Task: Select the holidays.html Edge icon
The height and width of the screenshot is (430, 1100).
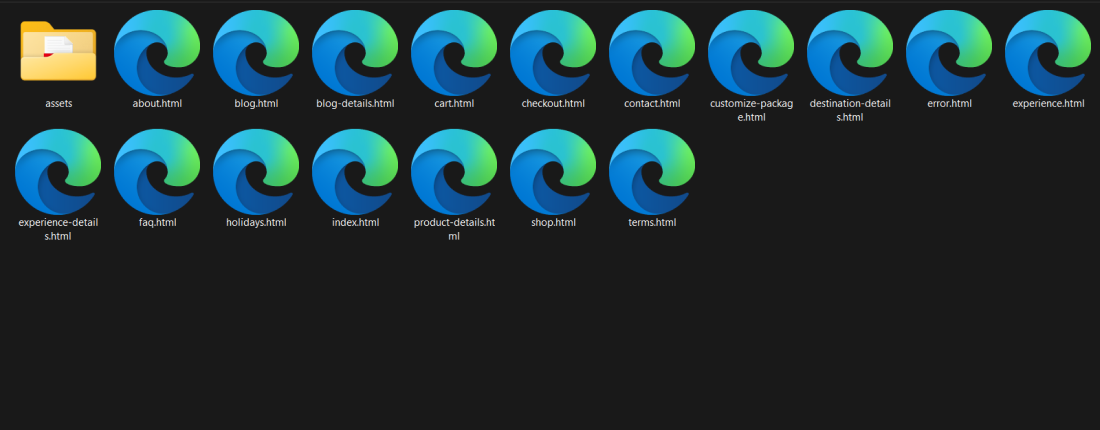Action: click(x=256, y=172)
